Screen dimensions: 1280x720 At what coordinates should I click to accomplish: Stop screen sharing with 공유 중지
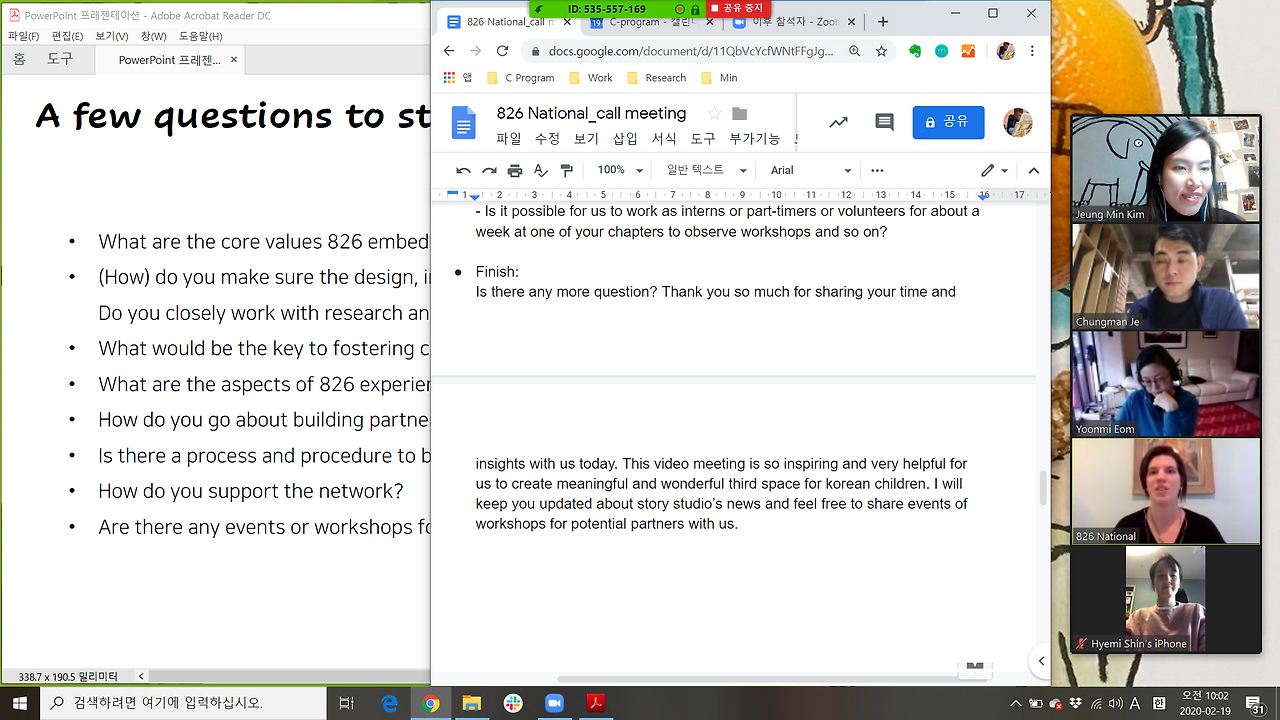click(x=738, y=8)
